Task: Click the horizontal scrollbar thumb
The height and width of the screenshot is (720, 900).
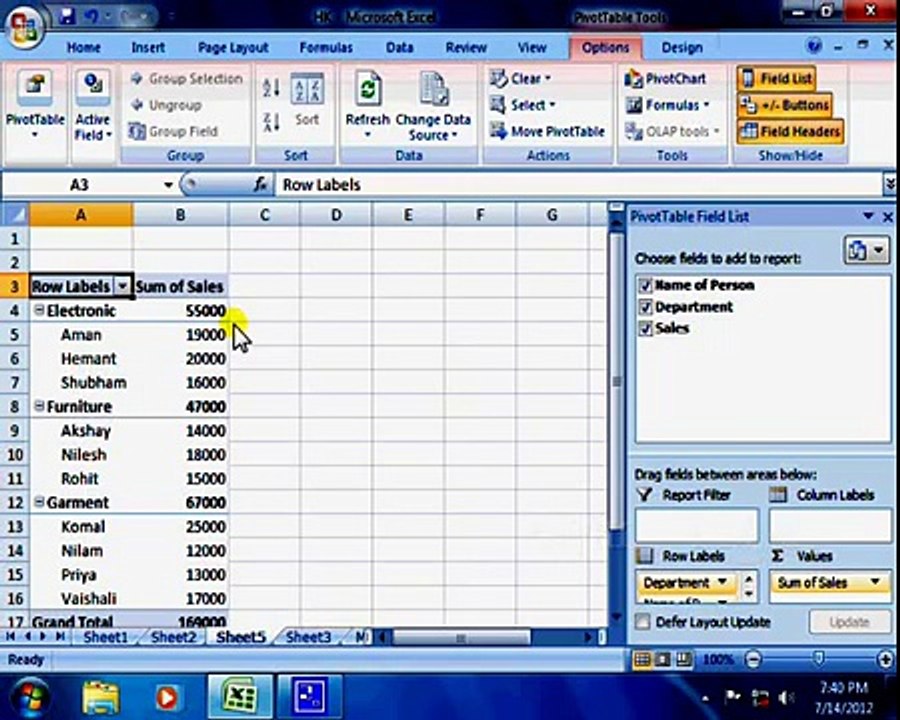Action: (x=461, y=637)
